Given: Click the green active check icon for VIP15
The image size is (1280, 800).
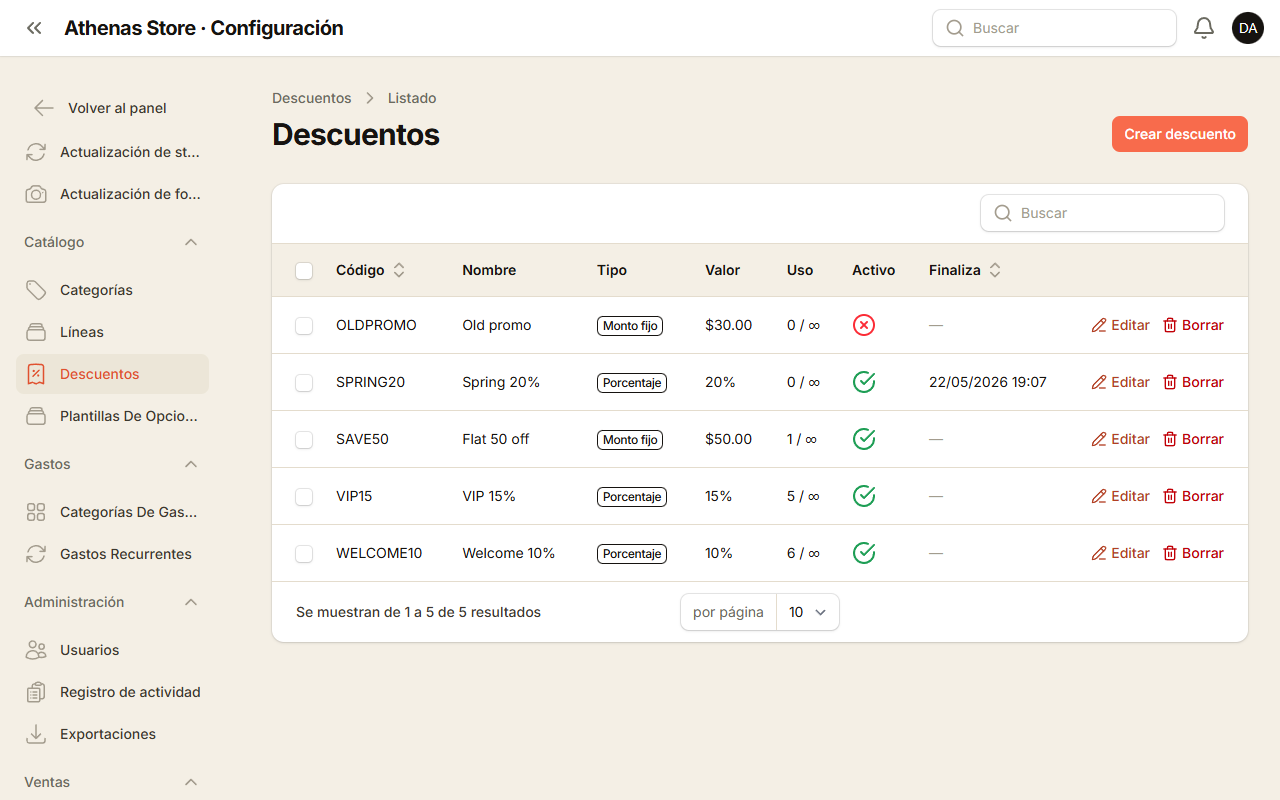Looking at the screenshot, I should (x=864, y=496).
